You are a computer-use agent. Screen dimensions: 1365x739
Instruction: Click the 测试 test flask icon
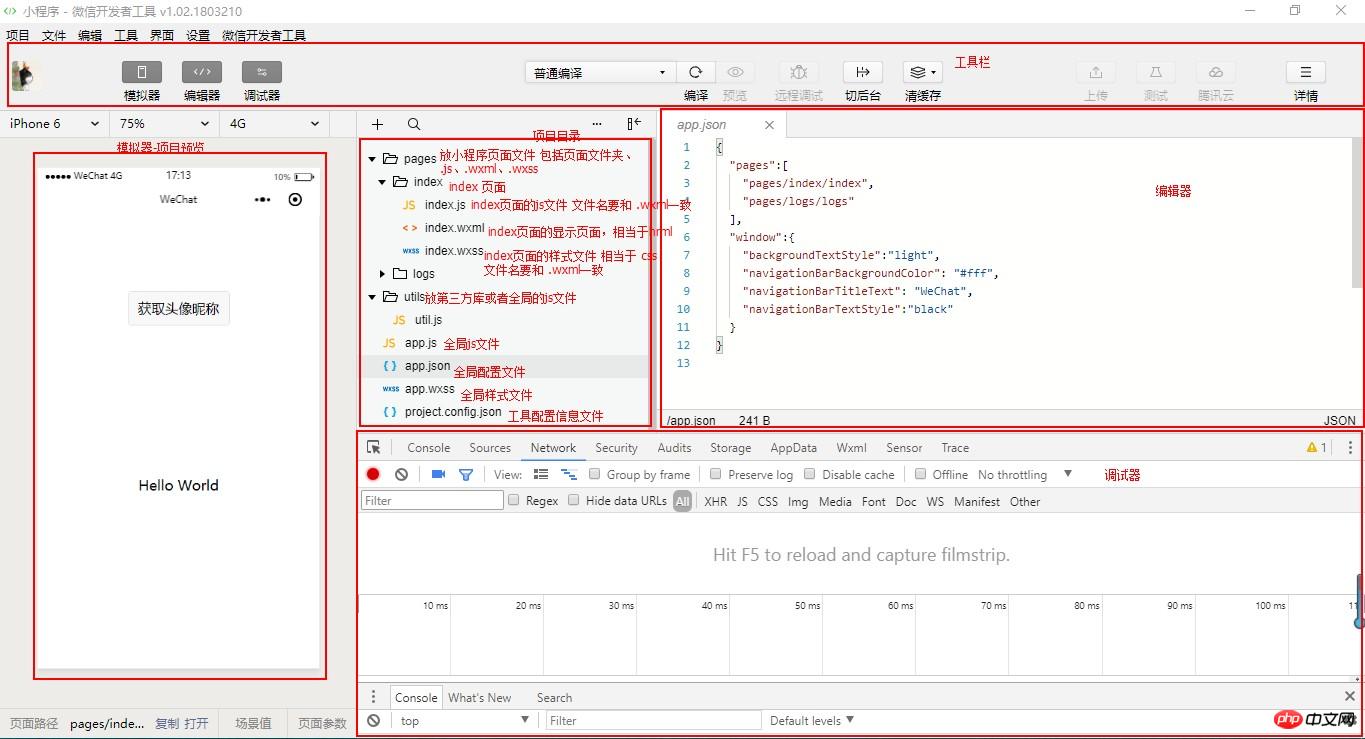(1156, 72)
